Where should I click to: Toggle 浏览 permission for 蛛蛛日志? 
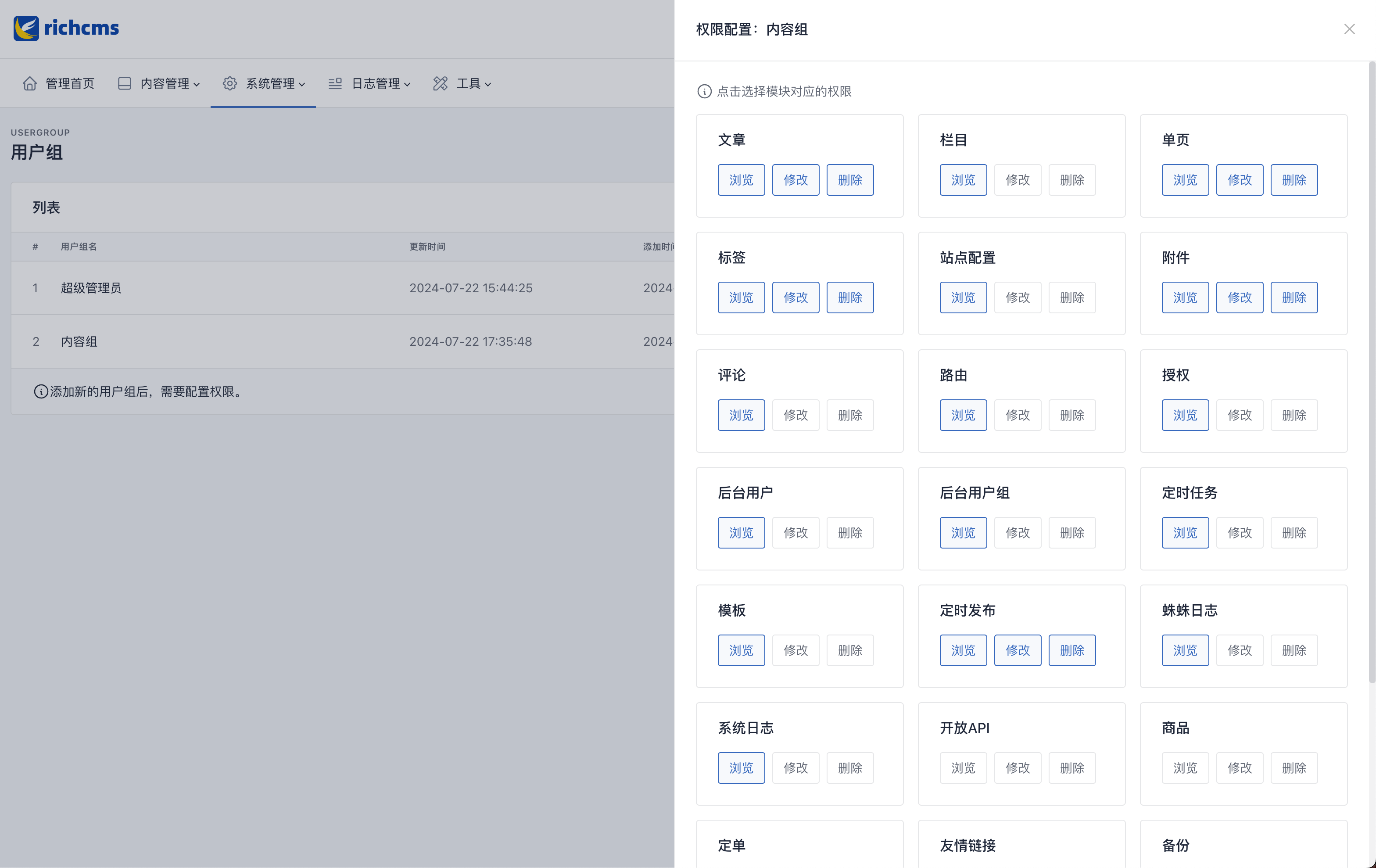[1185, 651]
